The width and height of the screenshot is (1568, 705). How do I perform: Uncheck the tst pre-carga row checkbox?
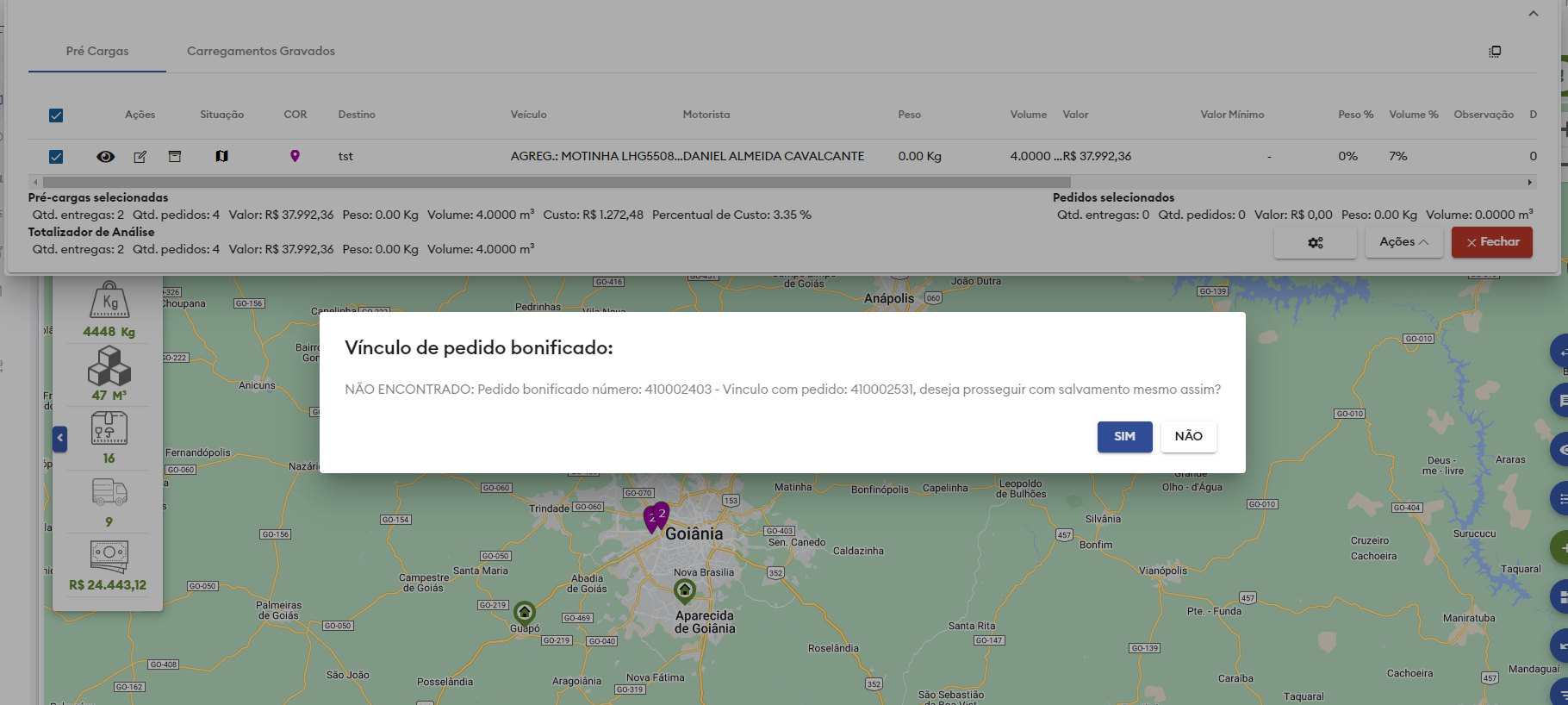click(x=56, y=157)
